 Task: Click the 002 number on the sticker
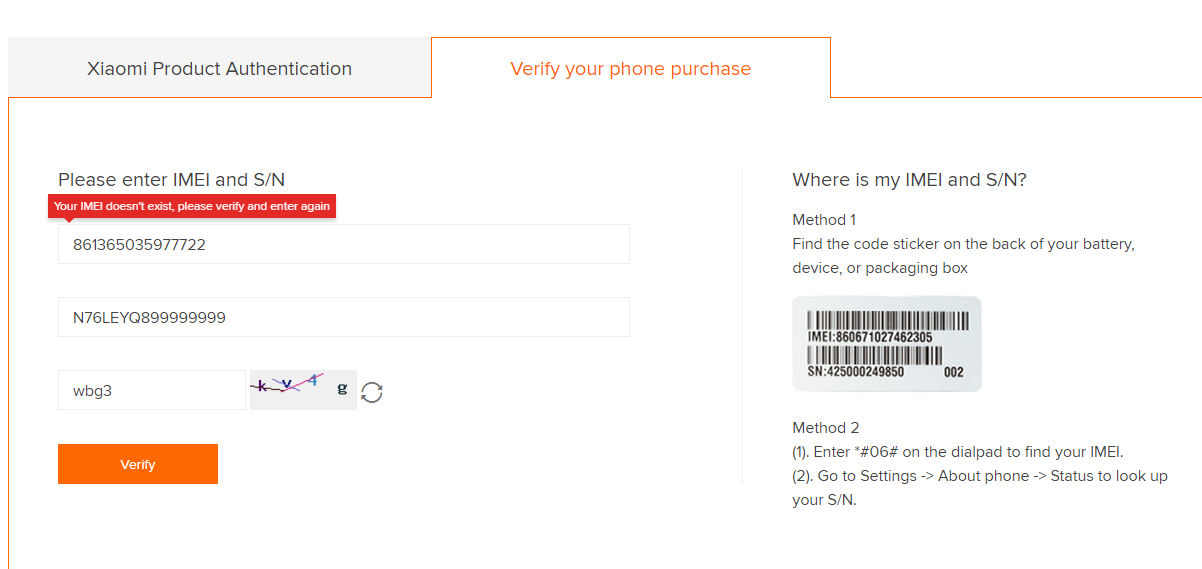click(x=953, y=372)
